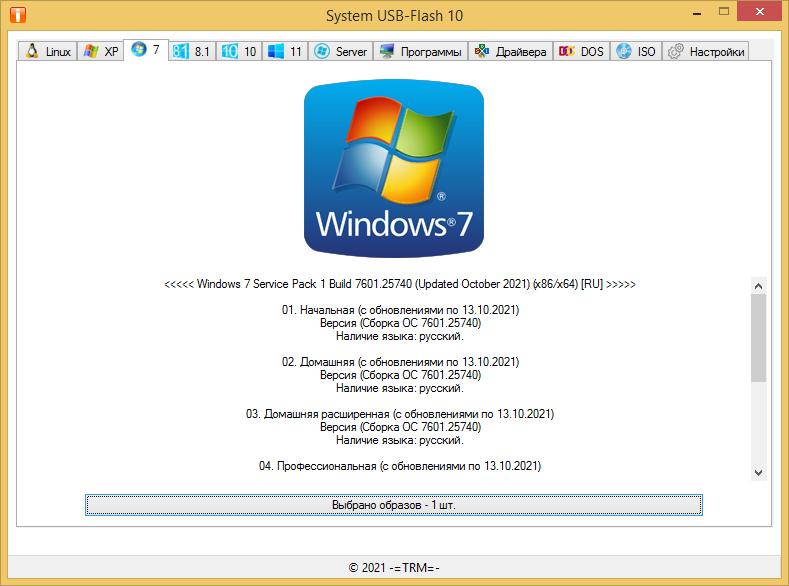Click the '© 2021 -=TRM=-' footer text
The image size is (789, 586).
pos(394,568)
